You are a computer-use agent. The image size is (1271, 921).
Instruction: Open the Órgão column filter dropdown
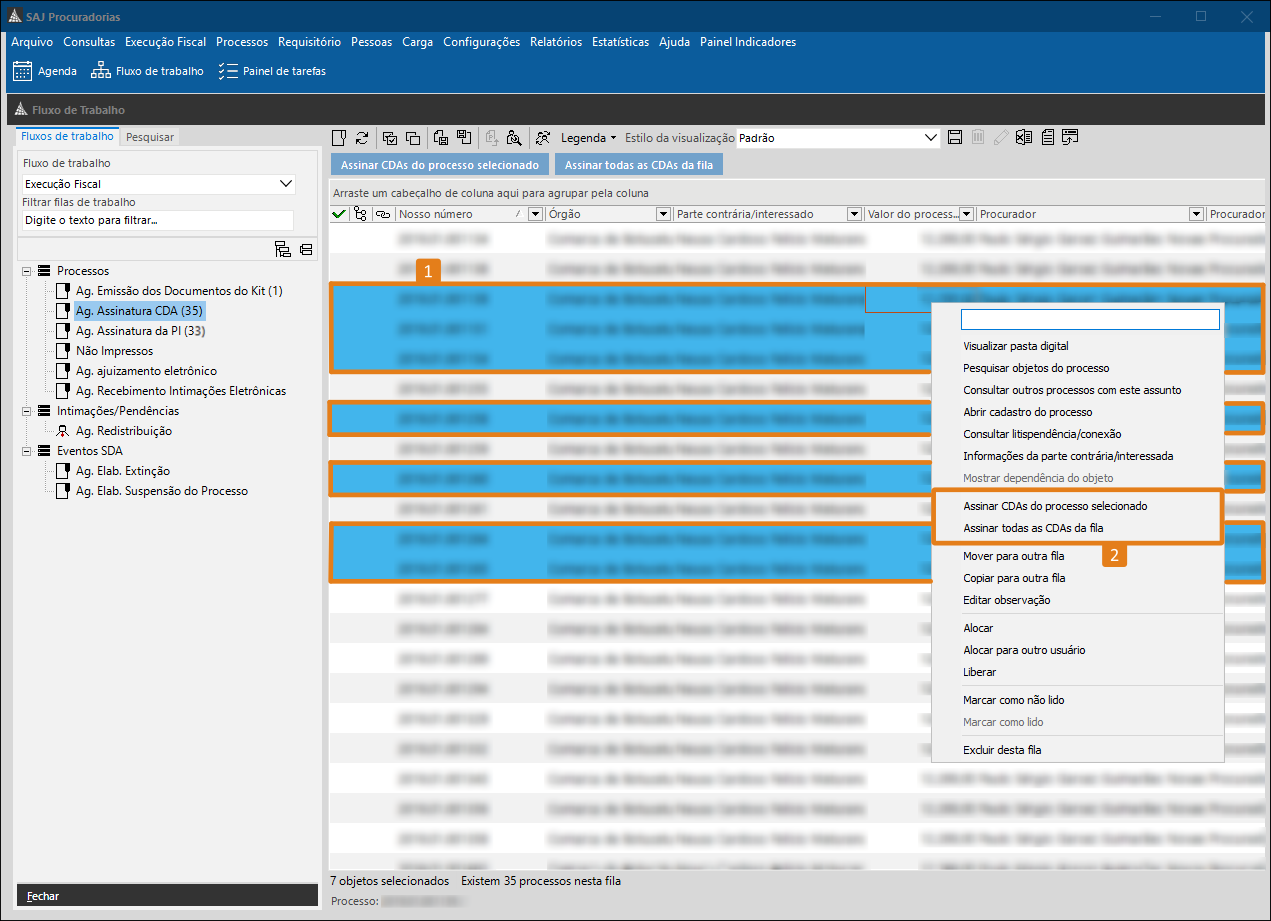point(663,214)
